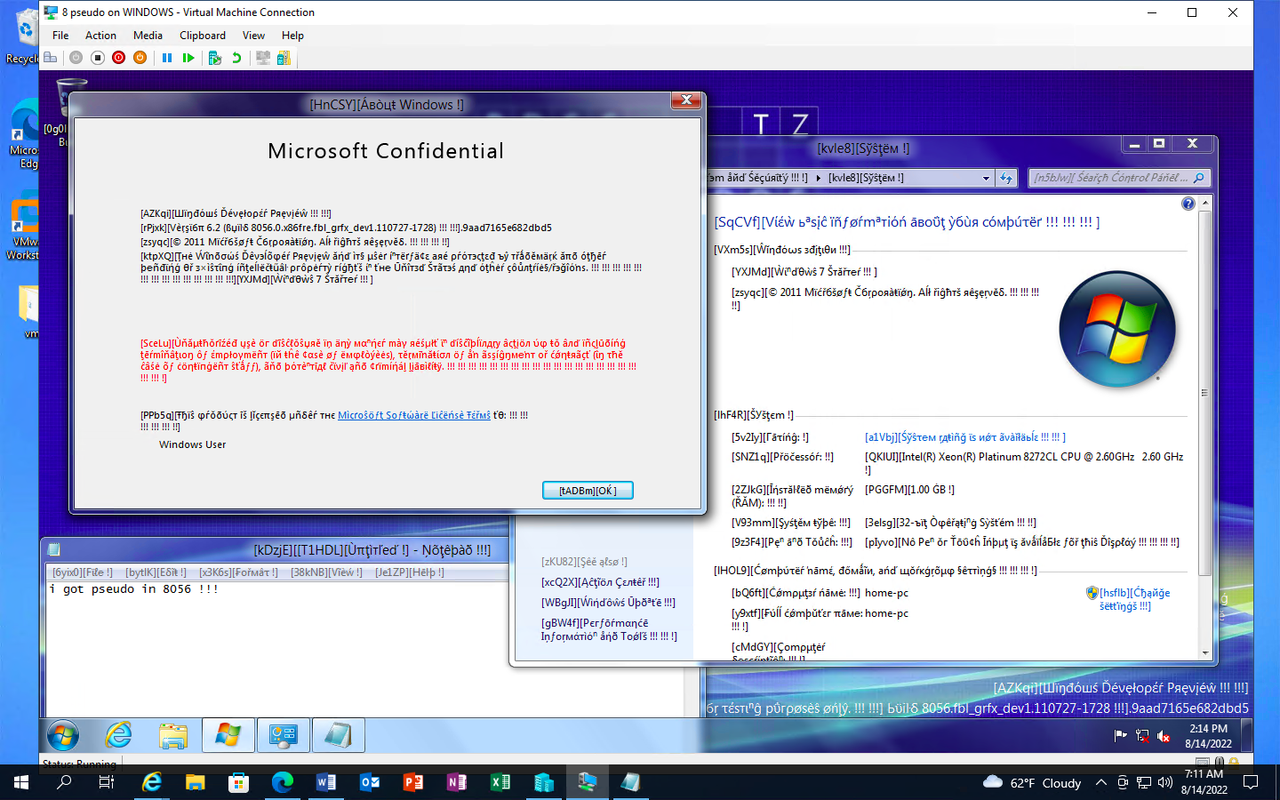Launch Internet Explorer from the guest taskbar
The height and width of the screenshot is (800, 1280).
pyautogui.click(x=118, y=735)
